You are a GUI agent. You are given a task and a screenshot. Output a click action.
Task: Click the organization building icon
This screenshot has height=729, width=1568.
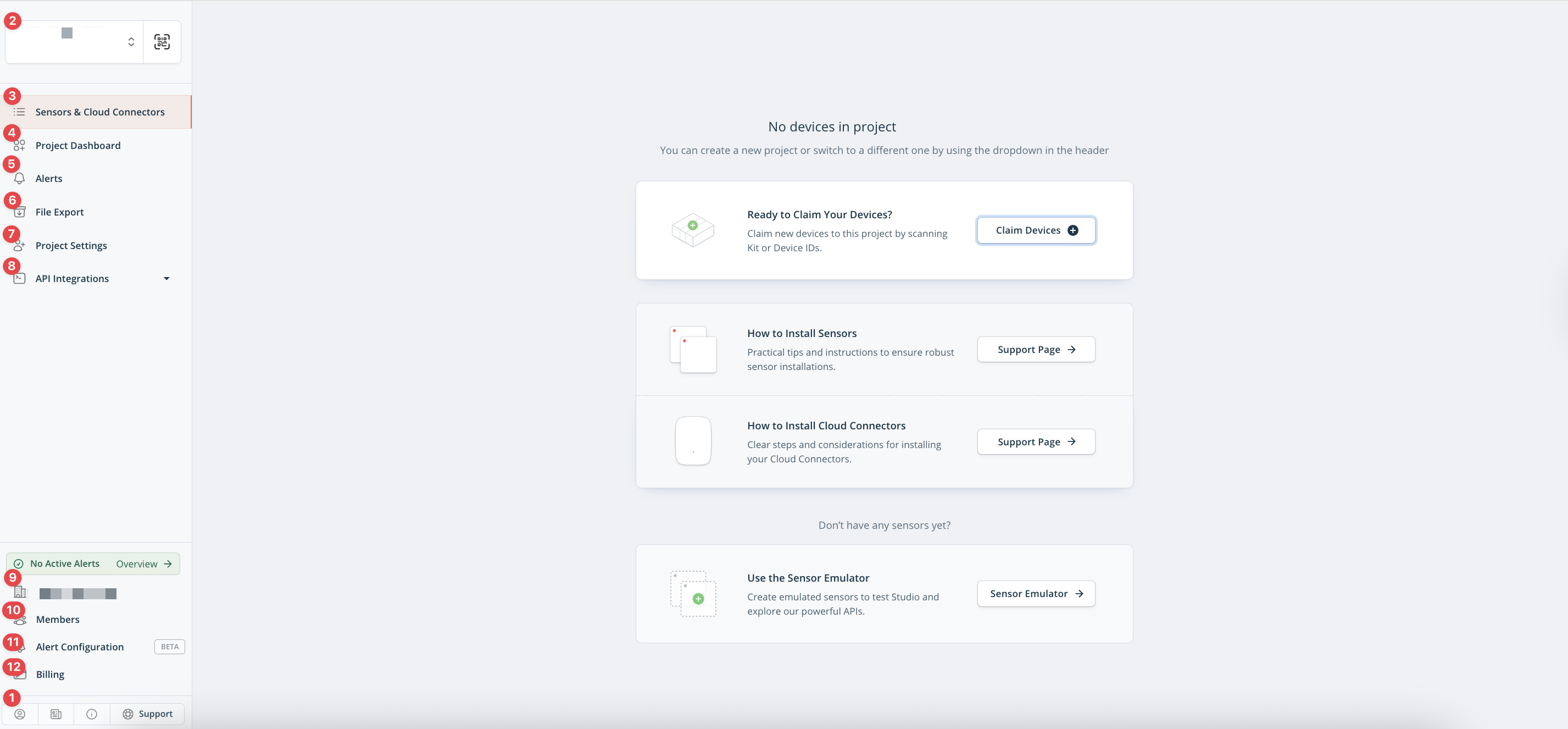tap(20, 592)
